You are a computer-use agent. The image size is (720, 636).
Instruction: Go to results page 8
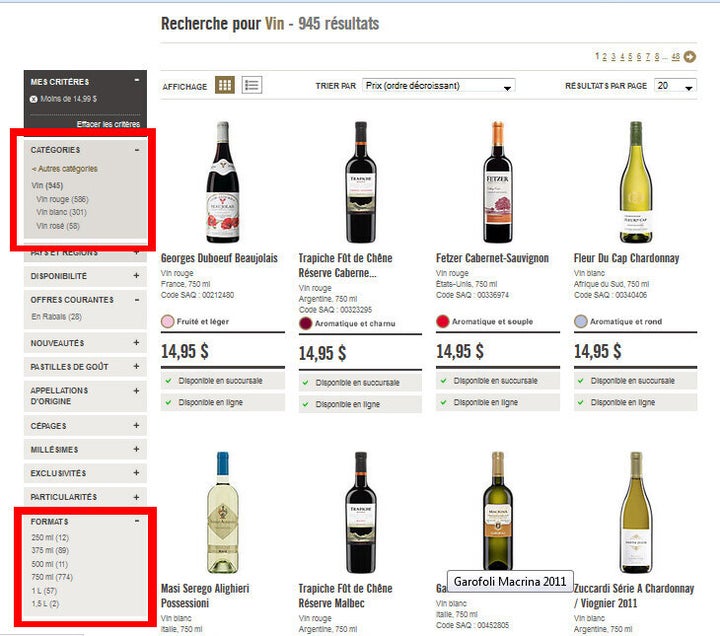(x=657, y=56)
